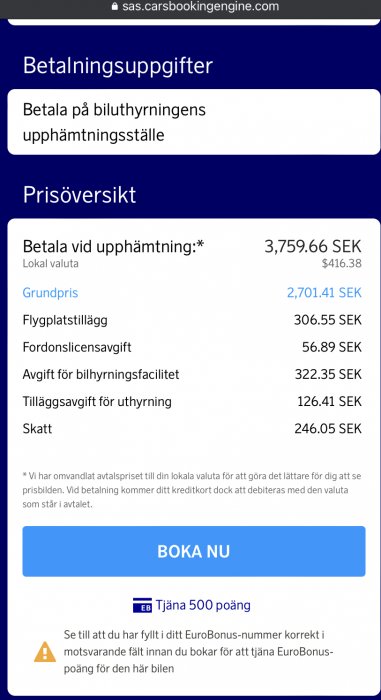Click the Skatt tax row
The image size is (381, 700).
192,429
